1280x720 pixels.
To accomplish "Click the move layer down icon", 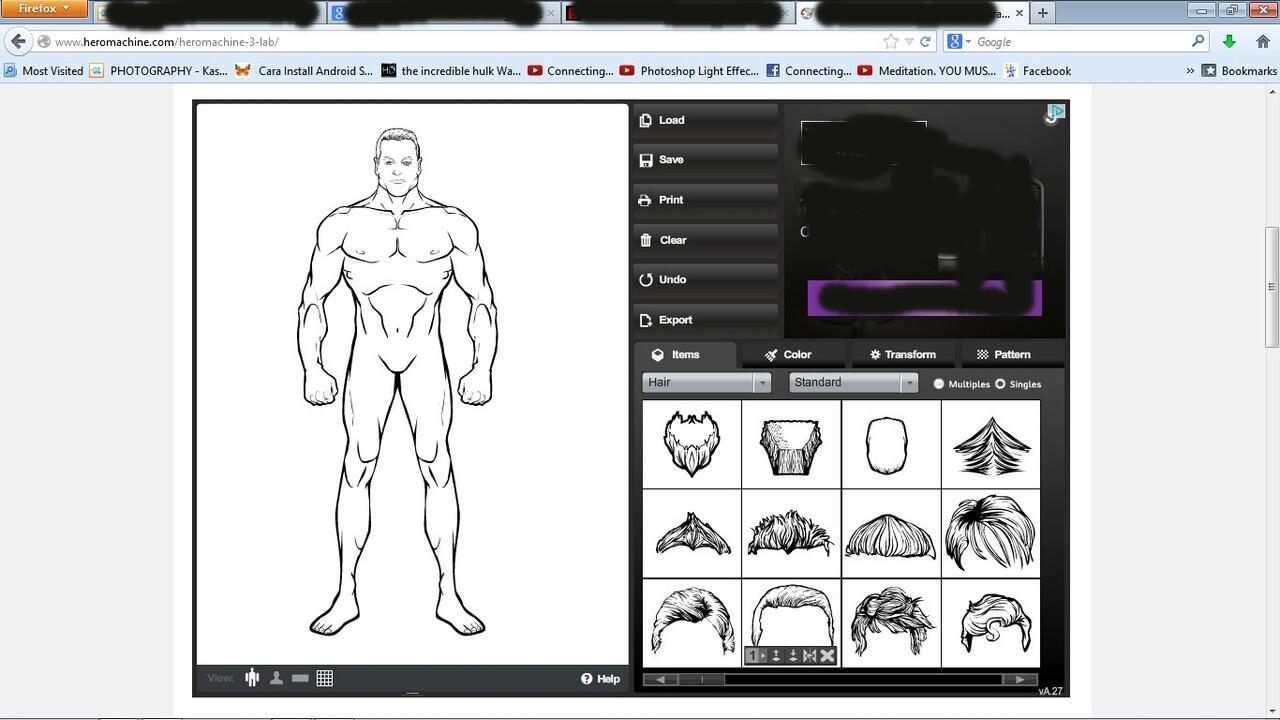I will click(x=793, y=656).
